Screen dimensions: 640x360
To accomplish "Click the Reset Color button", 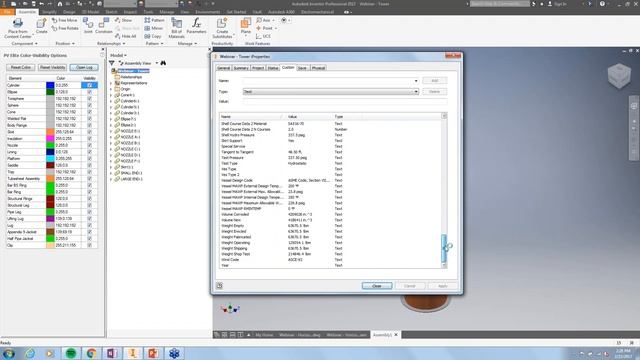I will 20,67.
